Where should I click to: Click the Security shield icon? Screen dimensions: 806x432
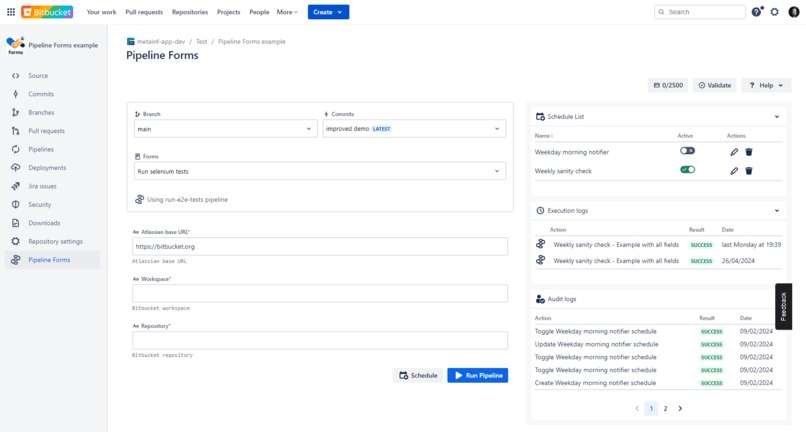click(15, 205)
